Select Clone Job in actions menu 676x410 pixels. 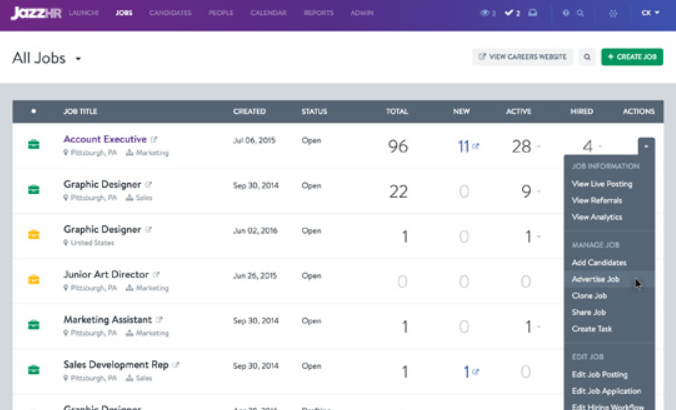coord(589,296)
